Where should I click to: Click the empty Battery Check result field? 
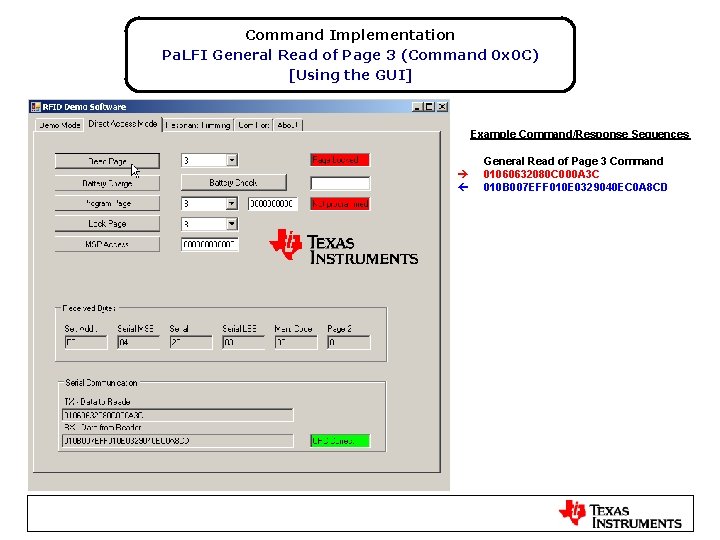(x=340, y=183)
